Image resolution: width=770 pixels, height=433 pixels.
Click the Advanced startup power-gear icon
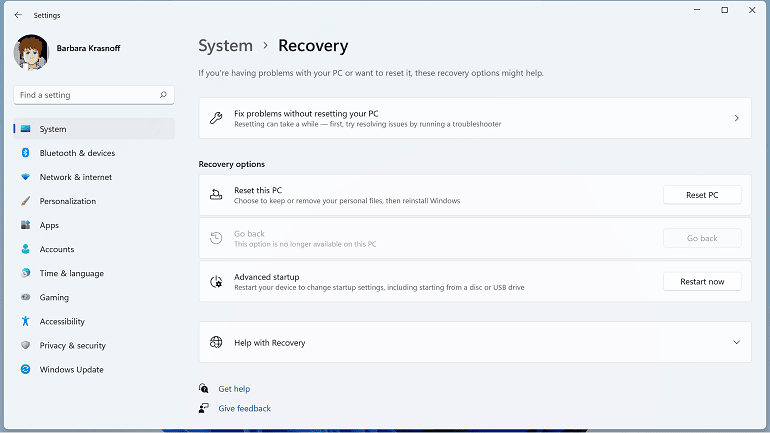(216, 281)
